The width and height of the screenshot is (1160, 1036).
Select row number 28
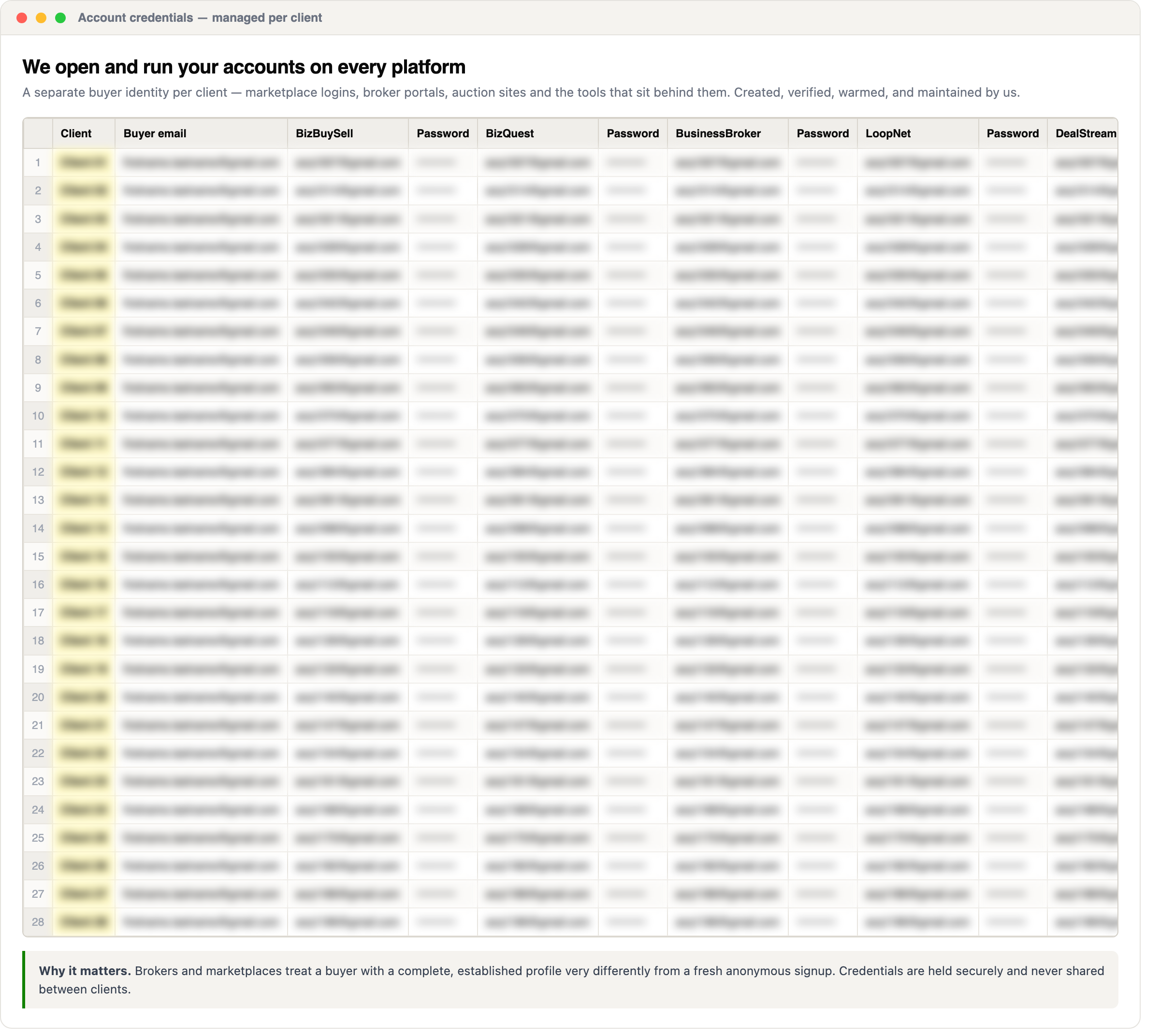tap(38, 922)
